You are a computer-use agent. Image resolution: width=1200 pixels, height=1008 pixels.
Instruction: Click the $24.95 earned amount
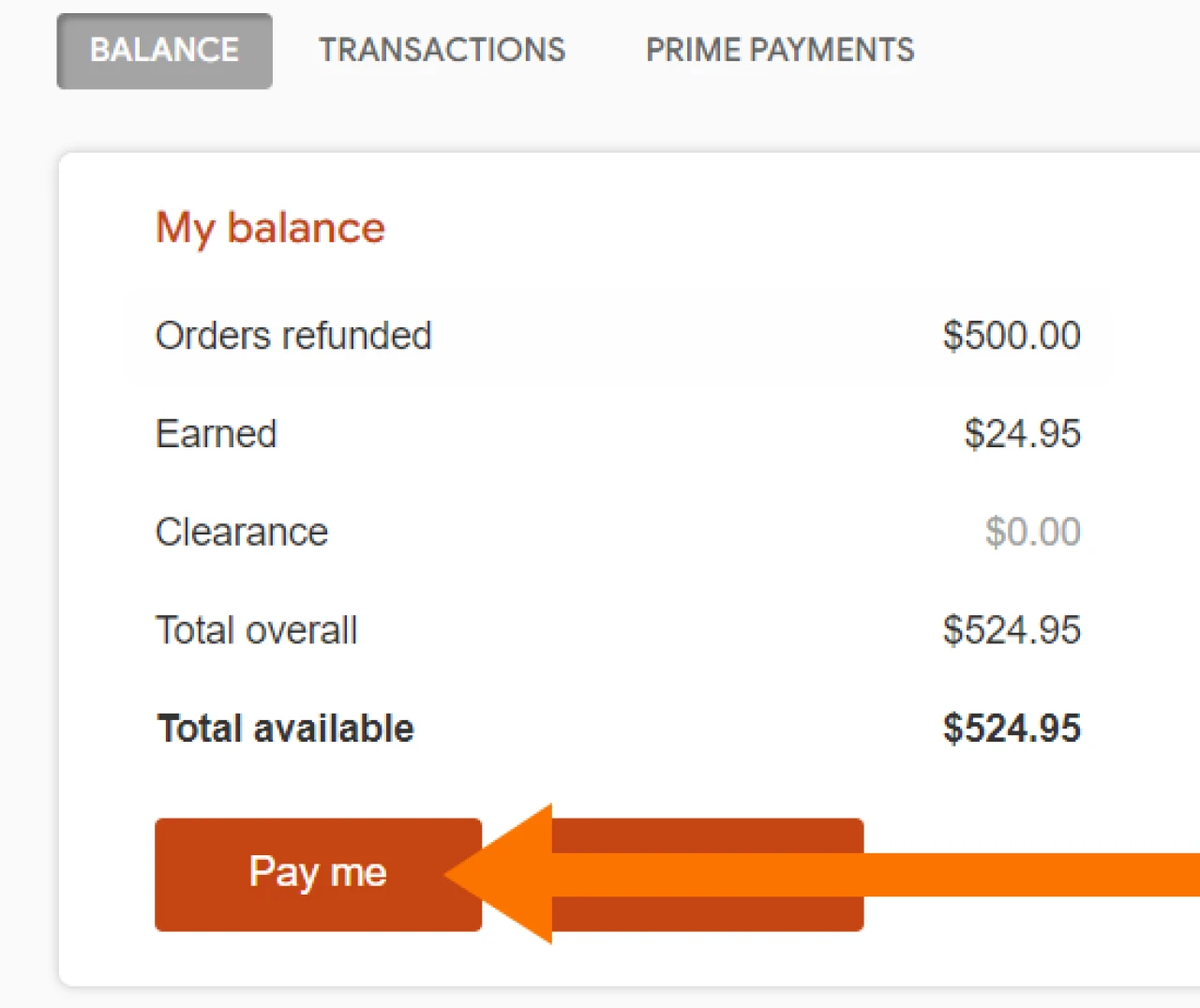pos(1022,434)
